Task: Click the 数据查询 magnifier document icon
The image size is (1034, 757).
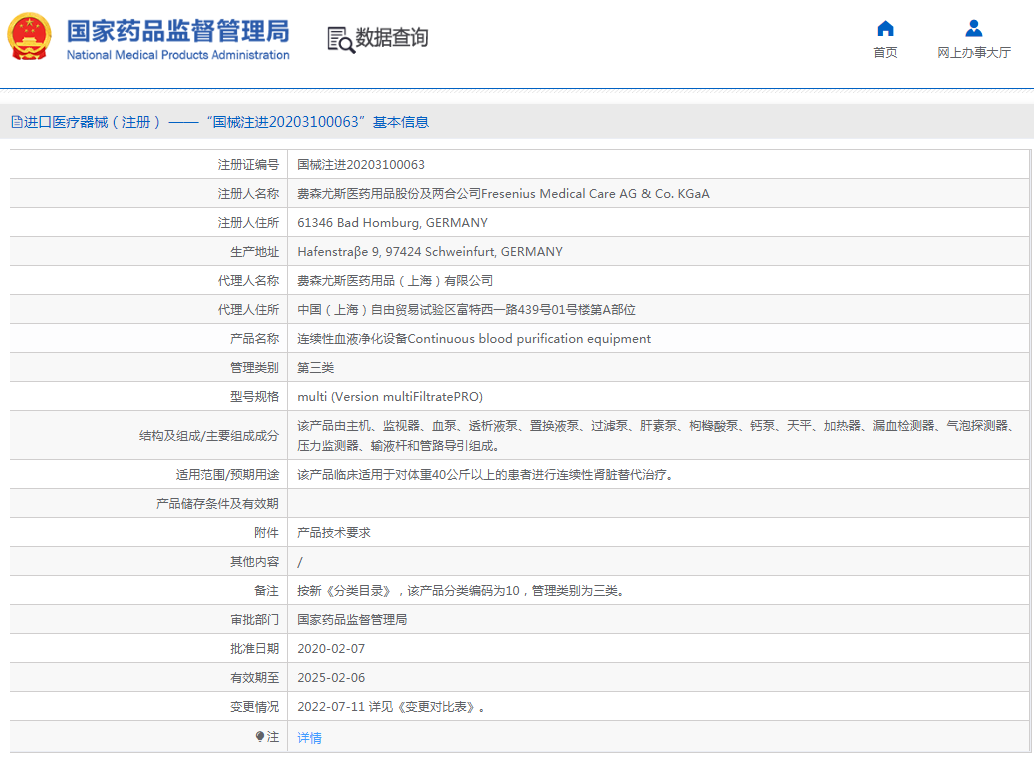Action: [x=340, y=39]
